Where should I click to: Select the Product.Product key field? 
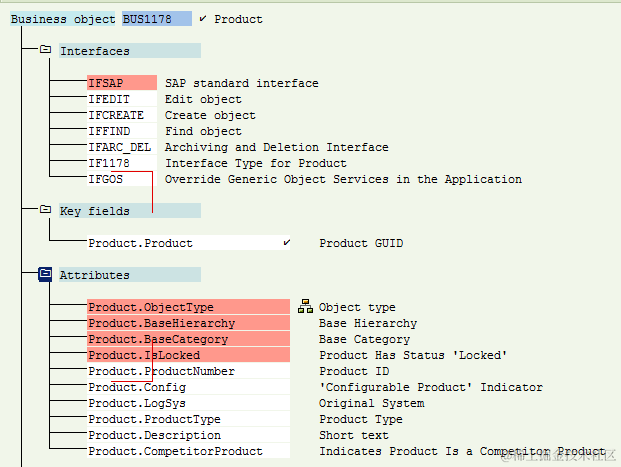[189, 243]
